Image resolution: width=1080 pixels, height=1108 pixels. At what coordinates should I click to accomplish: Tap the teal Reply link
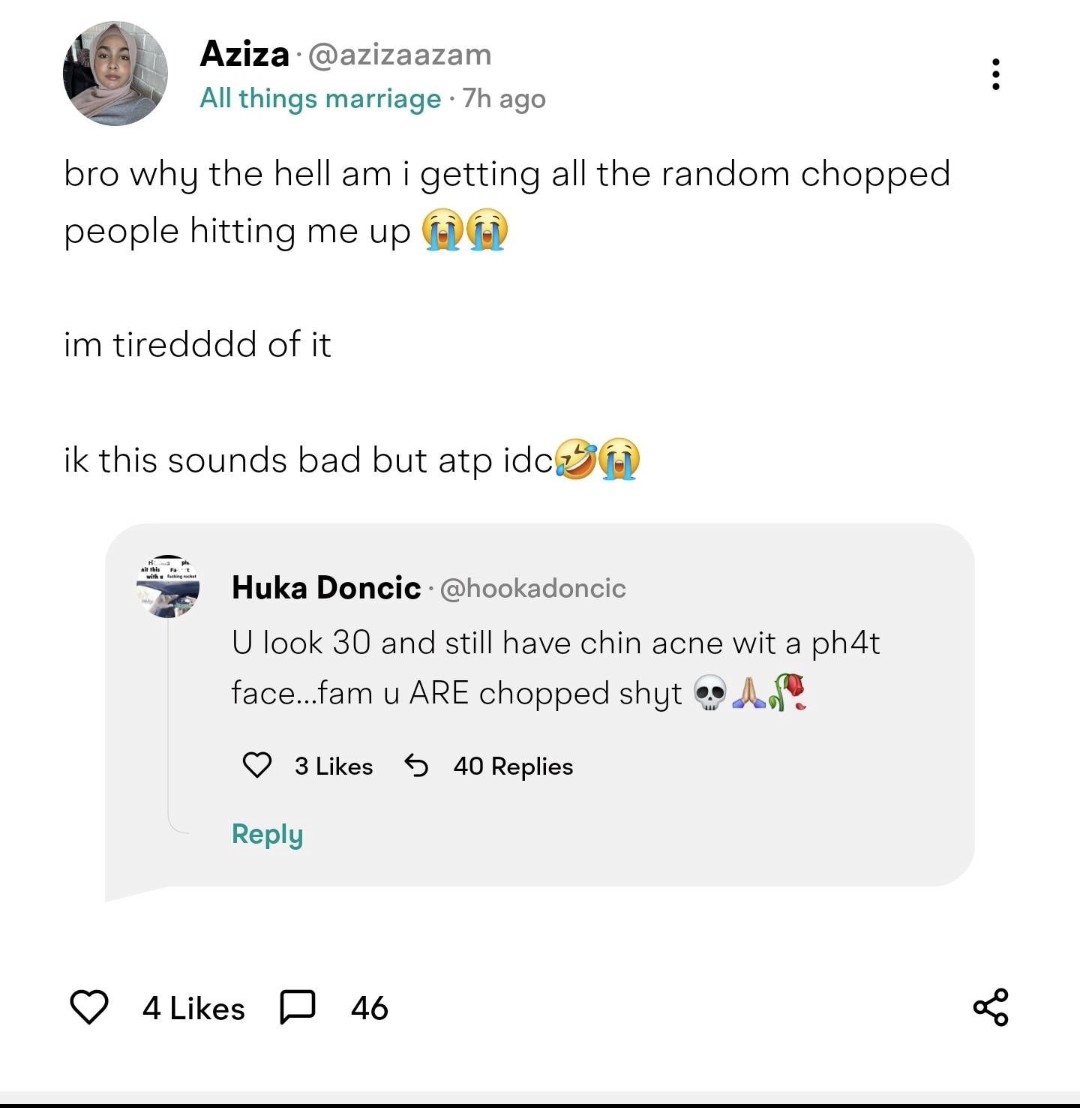pos(267,834)
